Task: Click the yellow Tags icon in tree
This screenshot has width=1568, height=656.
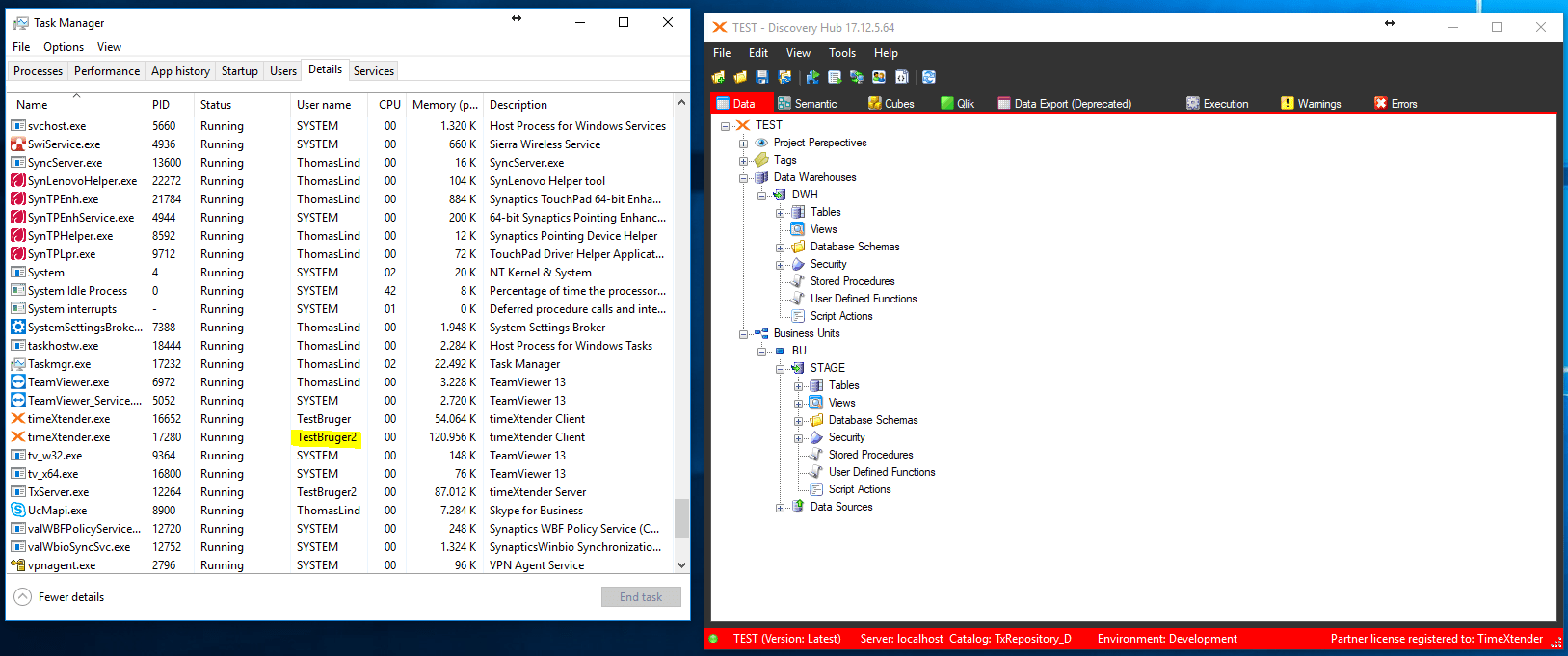Action: [761, 160]
